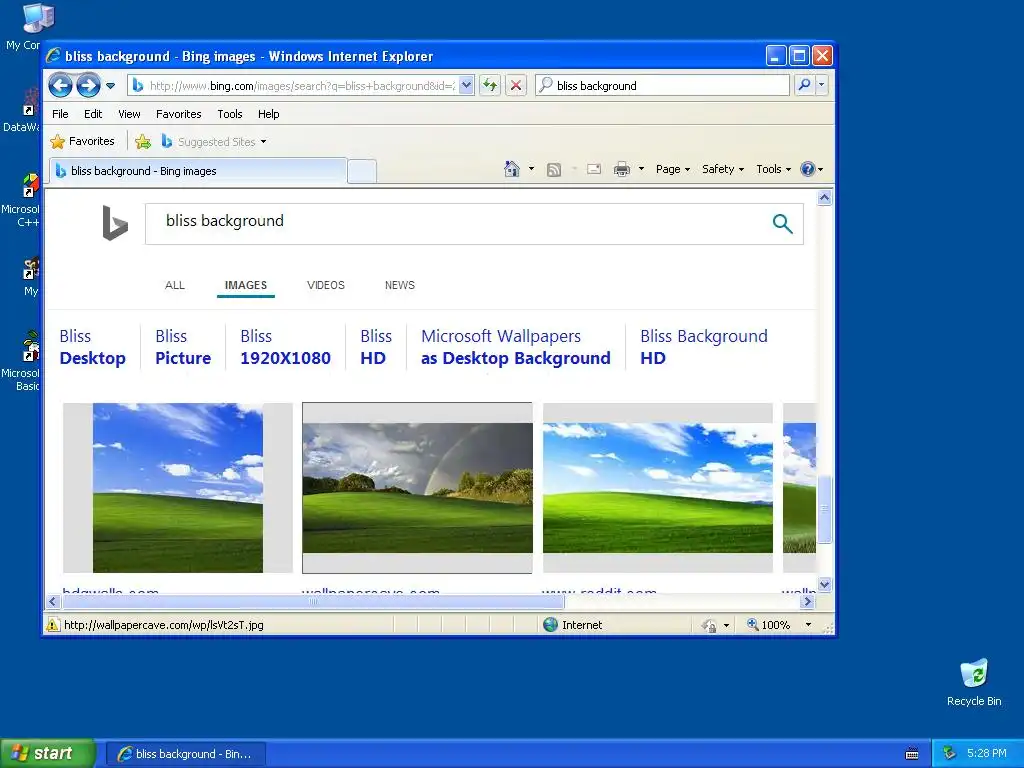Screen dimensions: 1024x768
Task: Open Bliss HD related search
Action: pos(376,347)
